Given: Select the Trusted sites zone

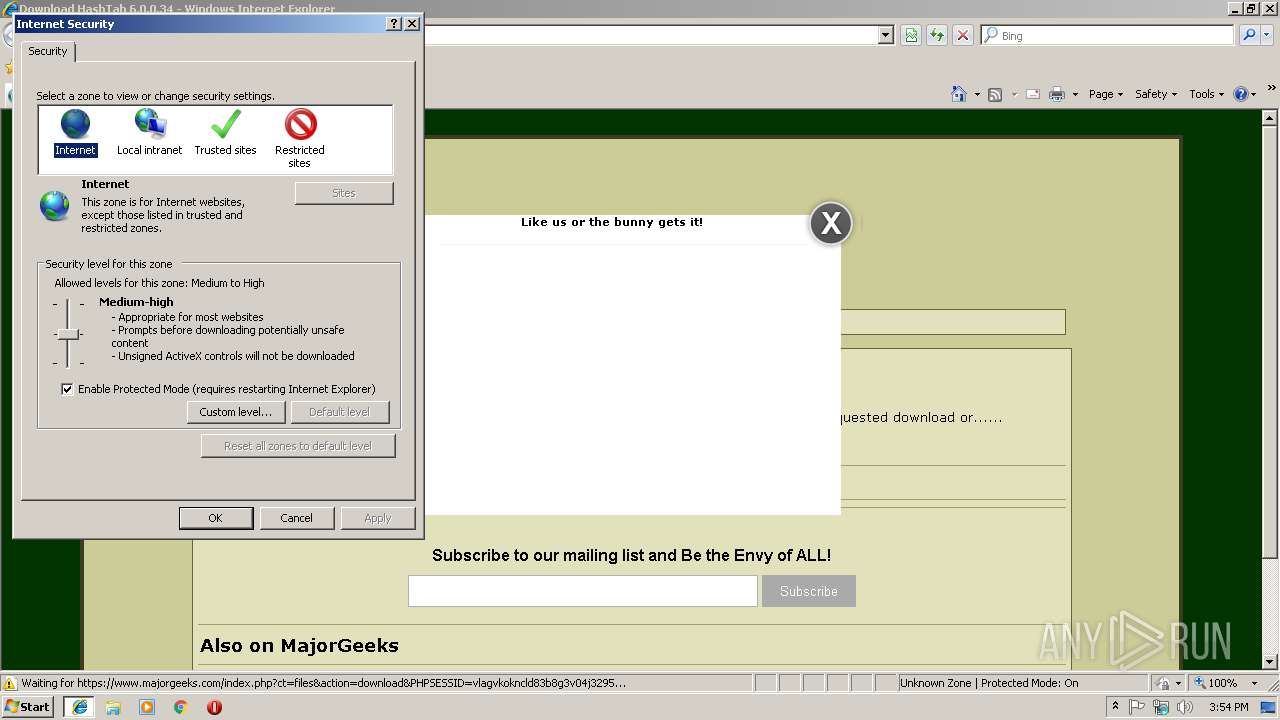Looking at the screenshot, I should pos(226,133).
